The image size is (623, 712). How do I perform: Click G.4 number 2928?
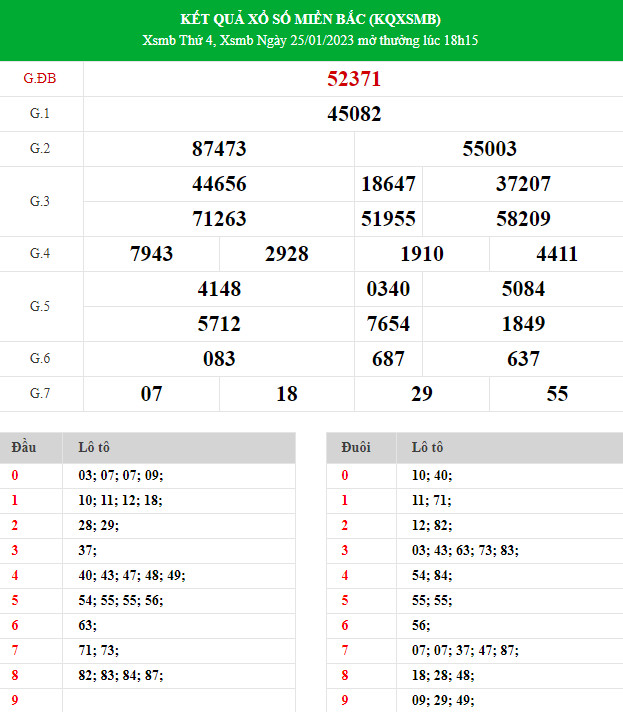click(x=287, y=254)
